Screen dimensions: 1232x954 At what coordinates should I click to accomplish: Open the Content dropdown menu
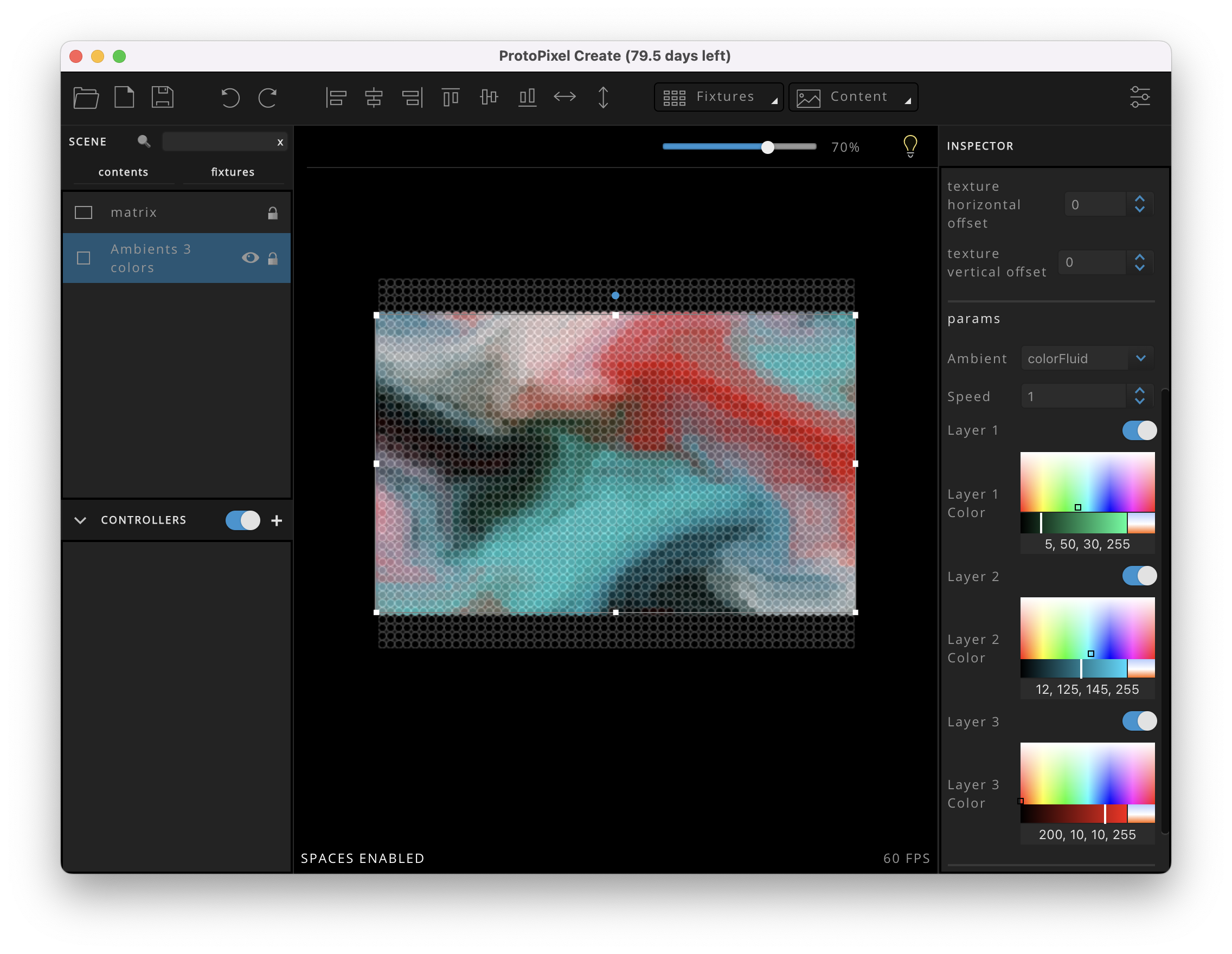(852, 97)
